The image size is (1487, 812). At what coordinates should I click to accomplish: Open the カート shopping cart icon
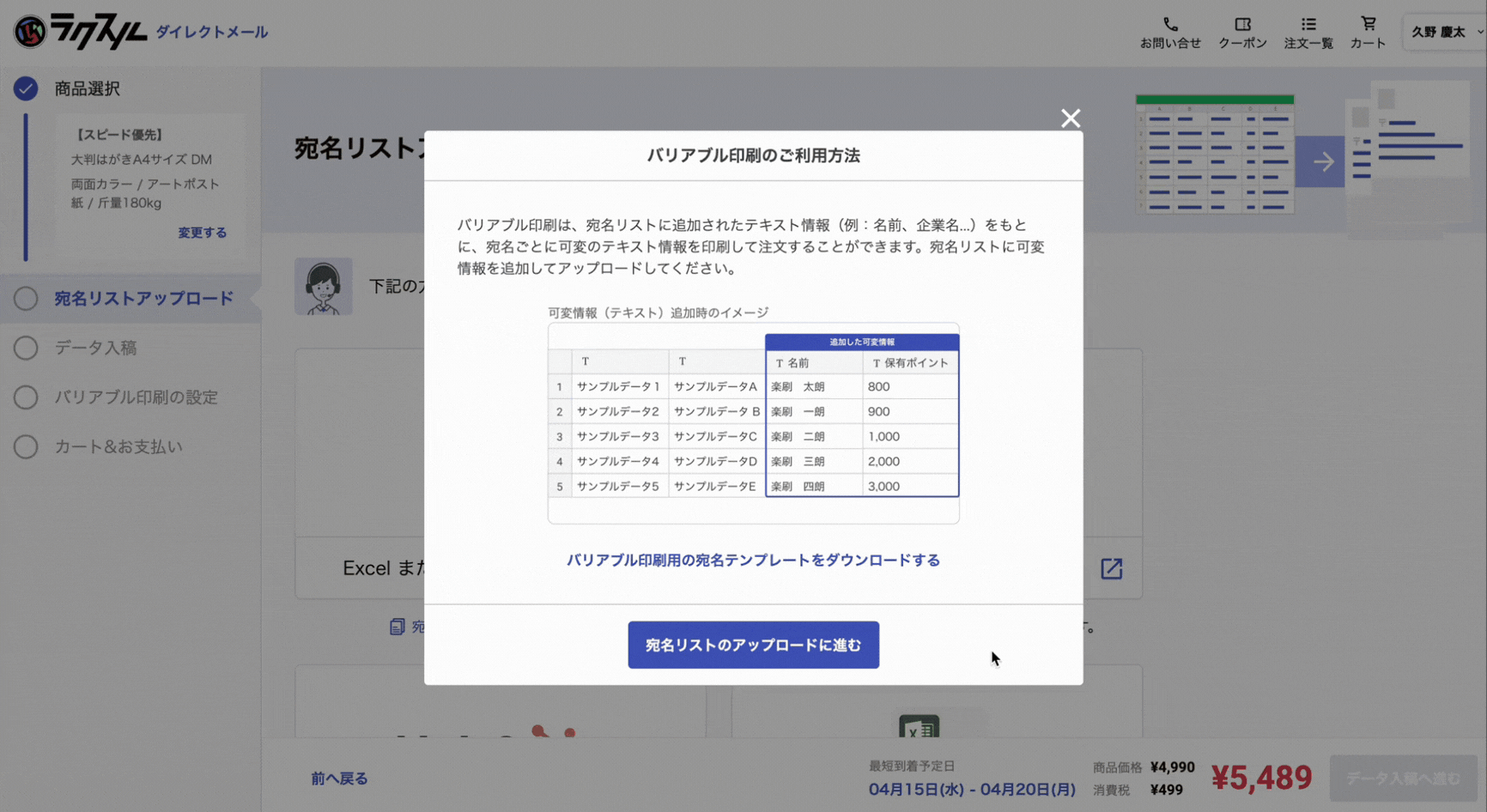1368,33
